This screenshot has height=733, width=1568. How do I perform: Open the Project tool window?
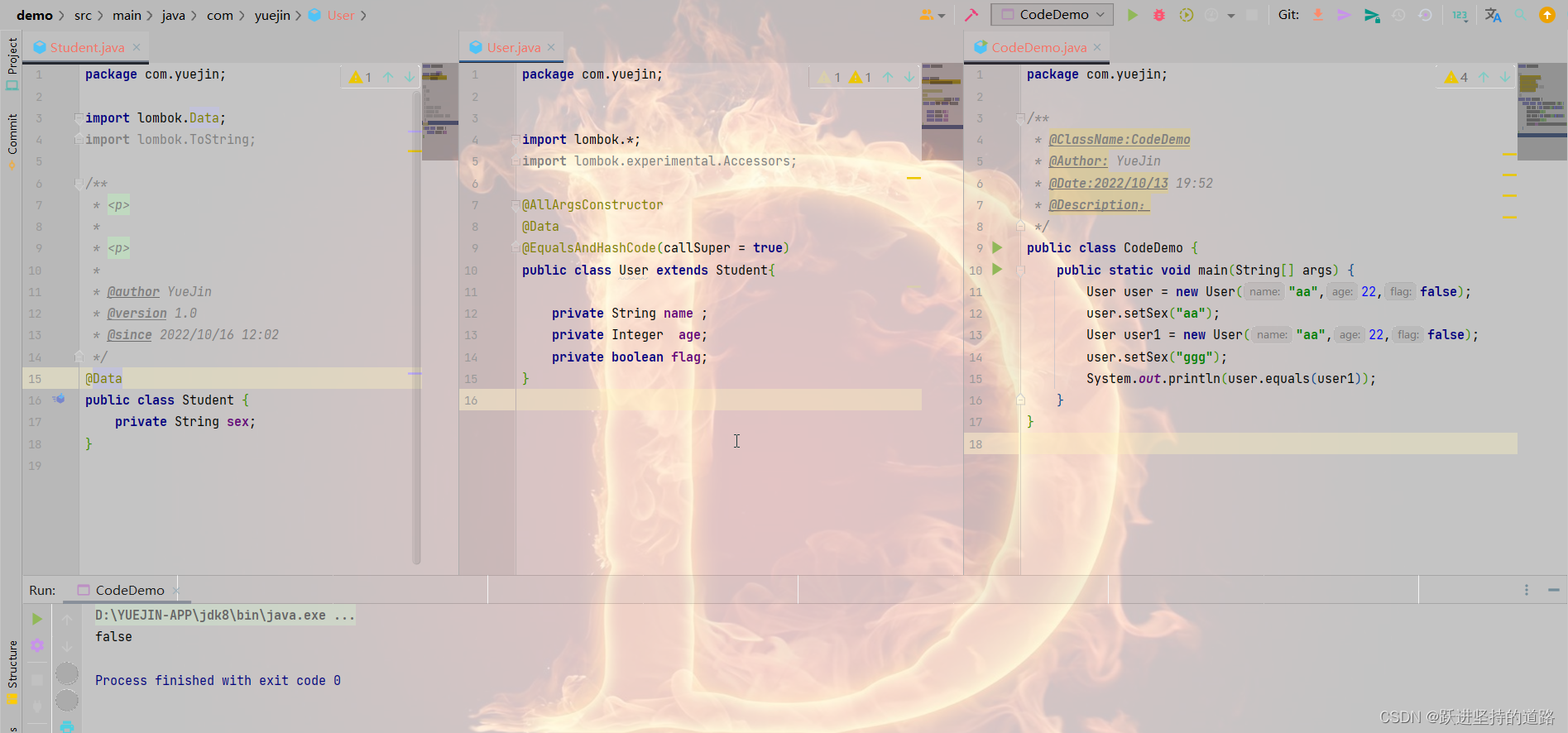(12, 65)
